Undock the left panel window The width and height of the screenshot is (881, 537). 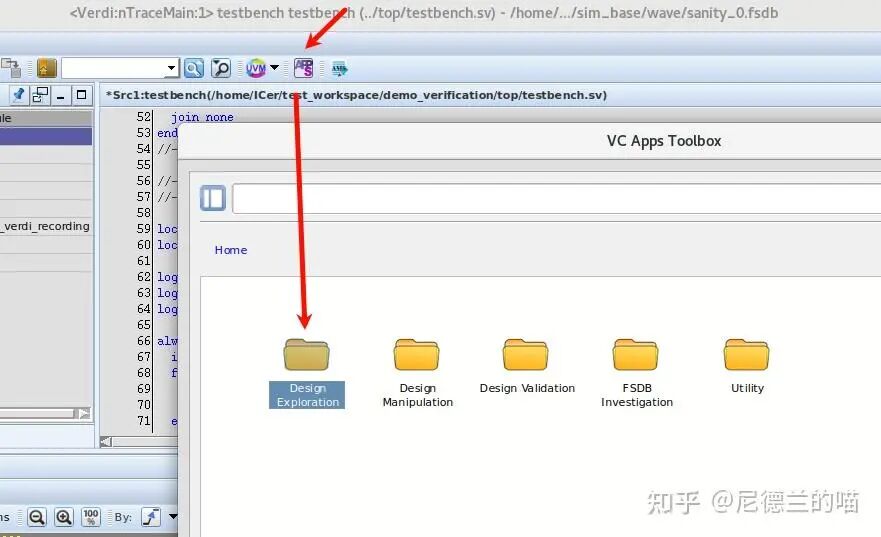pos(41,95)
